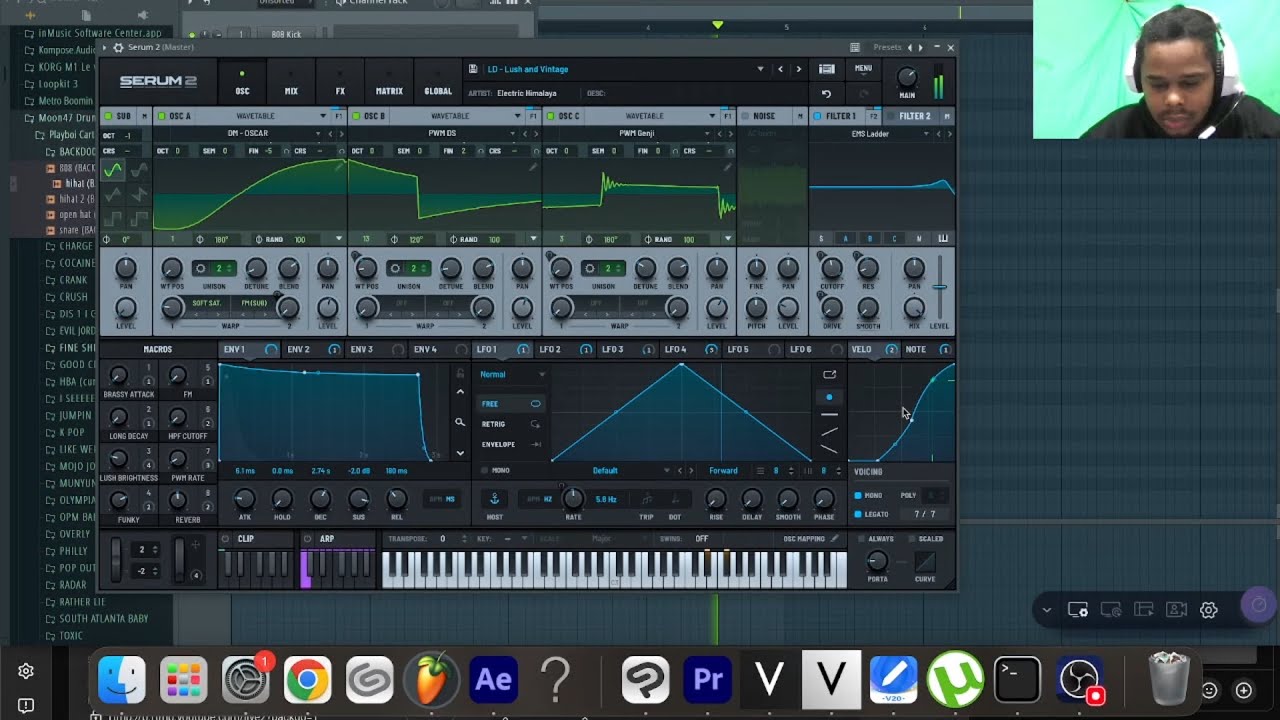Open OBS from the dock
This screenshot has height=720, width=1280.
click(1080, 680)
